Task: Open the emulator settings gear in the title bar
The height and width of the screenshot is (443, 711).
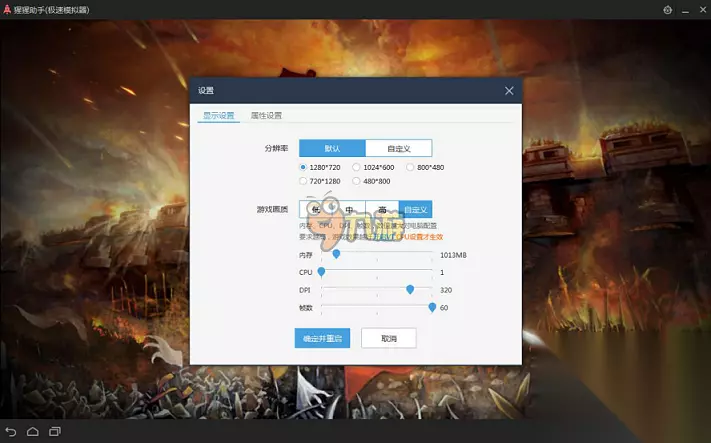Action: [x=667, y=10]
